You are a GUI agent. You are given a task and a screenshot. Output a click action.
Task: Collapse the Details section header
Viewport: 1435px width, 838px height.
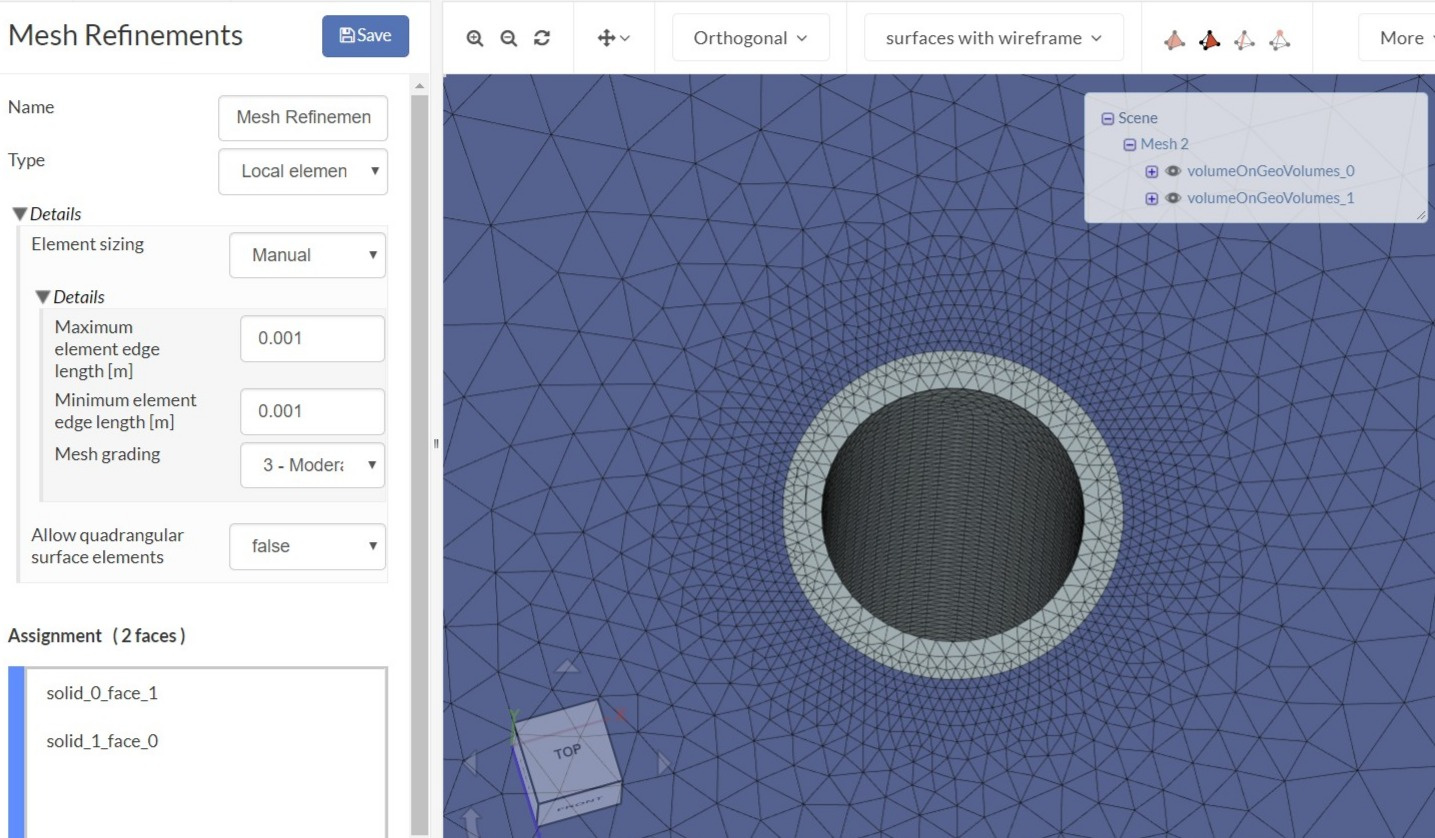47,213
